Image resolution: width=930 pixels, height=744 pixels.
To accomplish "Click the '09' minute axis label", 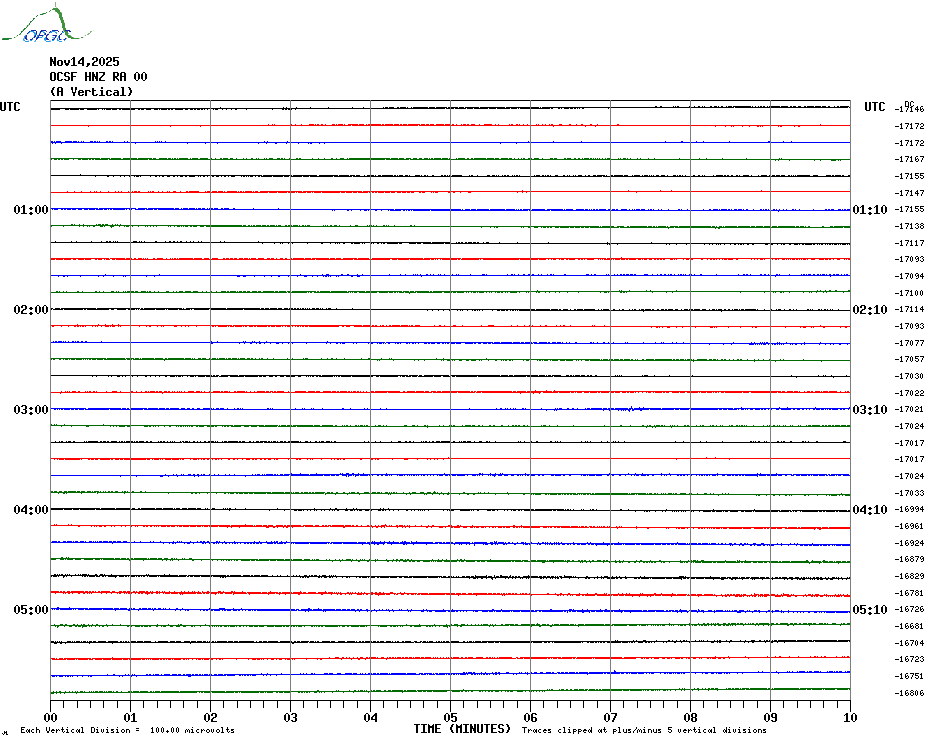I will point(770,717).
